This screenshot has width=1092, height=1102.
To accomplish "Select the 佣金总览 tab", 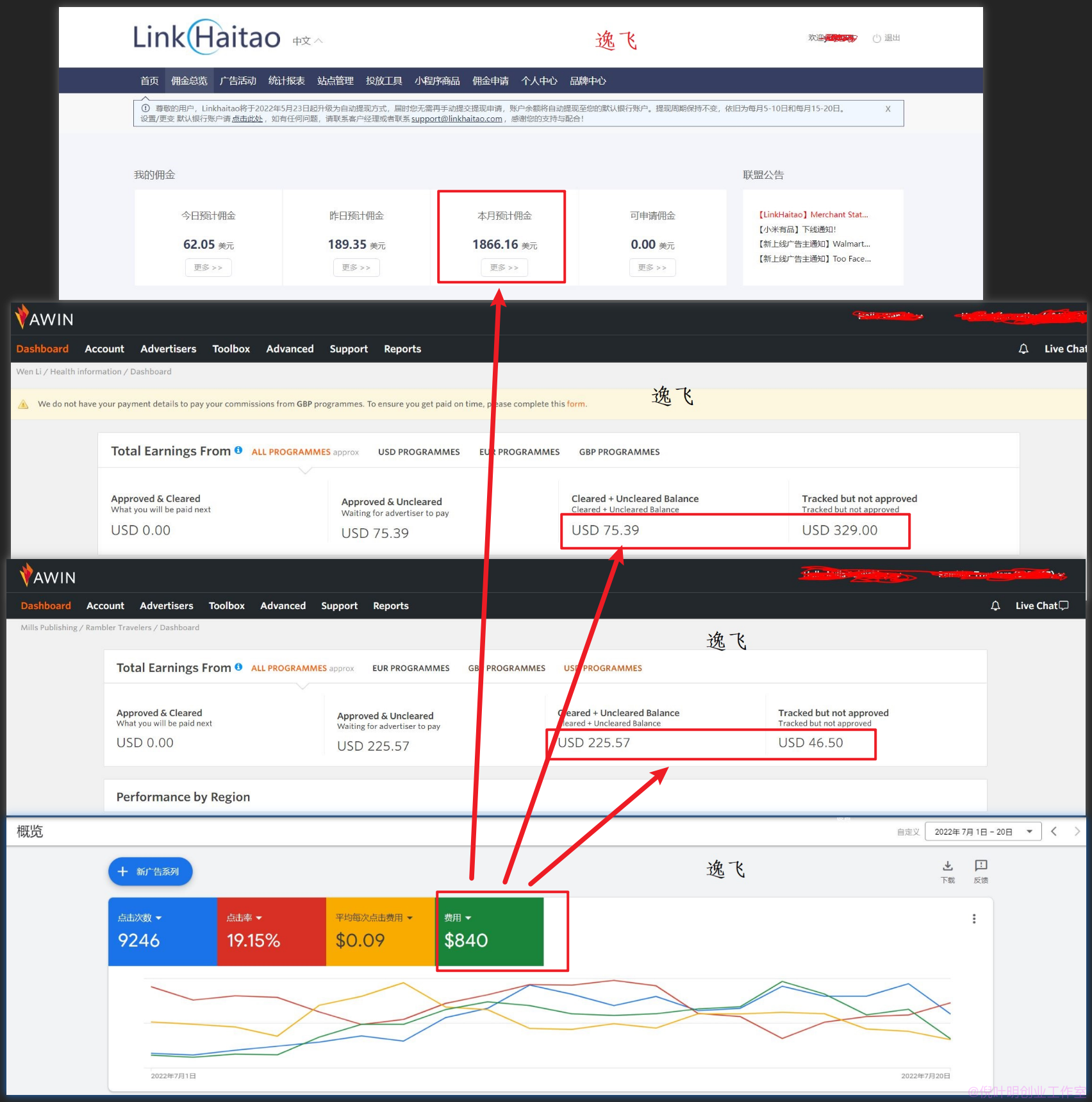I will [189, 81].
